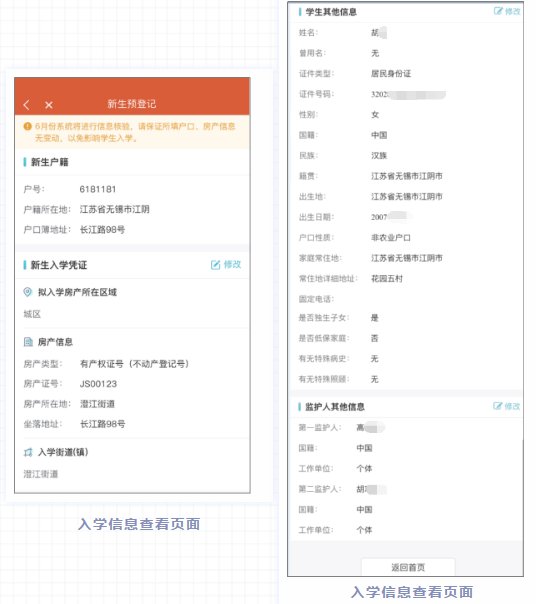Tap the back arrow in header
The image size is (536, 604).
(27, 104)
